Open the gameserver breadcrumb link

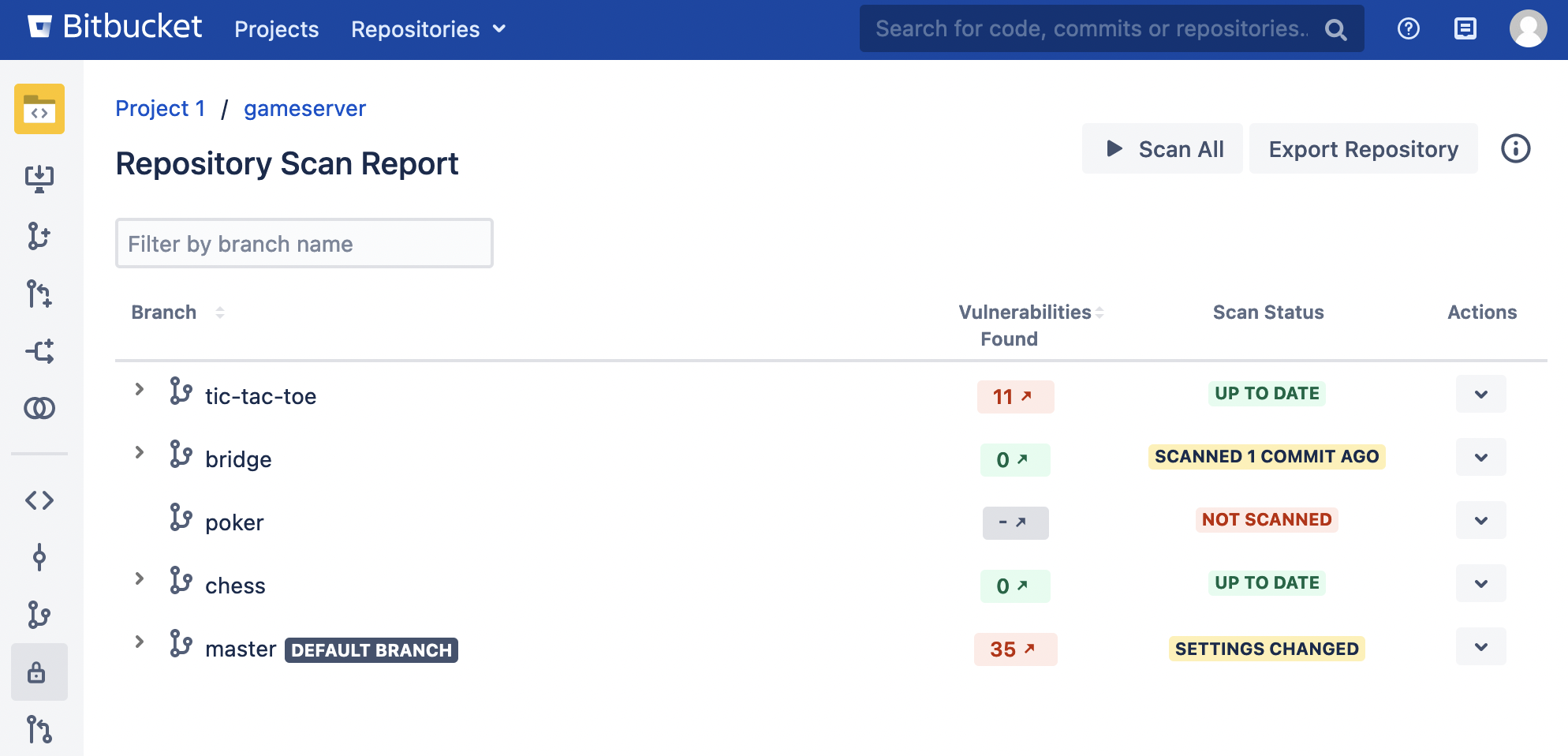(x=304, y=108)
